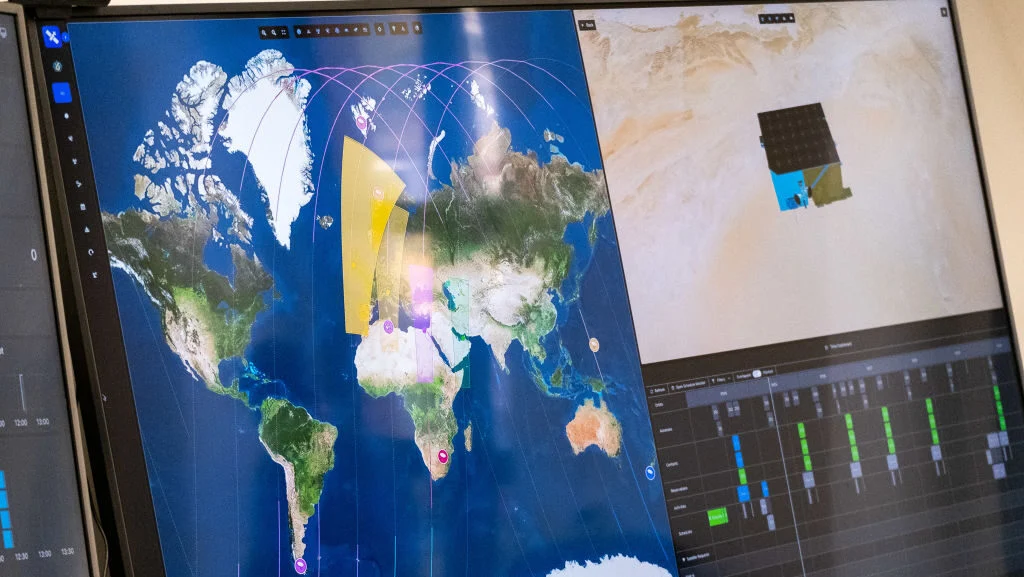This screenshot has height=577, width=1024.
Task: Click the satellite logo icon in sidebar
Action: pyautogui.click(x=52, y=37)
